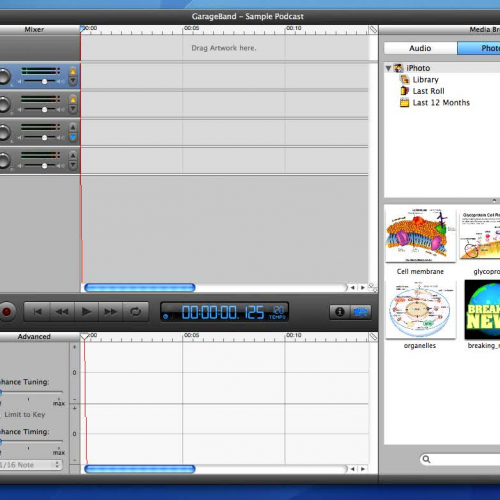Select the Last Roll album
The width and height of the screenshot is (500, 500).
tap(428, 91)
